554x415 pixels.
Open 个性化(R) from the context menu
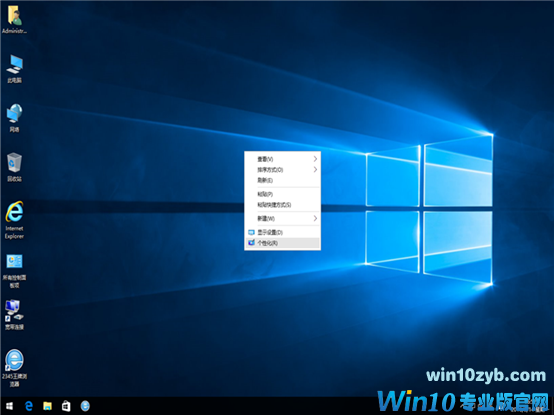(282, 243)
